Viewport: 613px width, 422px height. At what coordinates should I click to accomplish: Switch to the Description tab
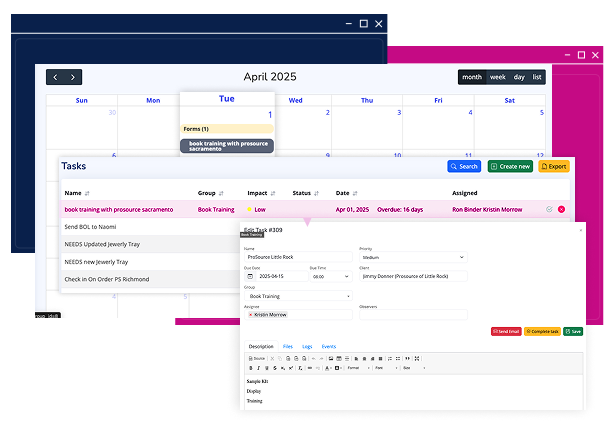click(261, 347)
